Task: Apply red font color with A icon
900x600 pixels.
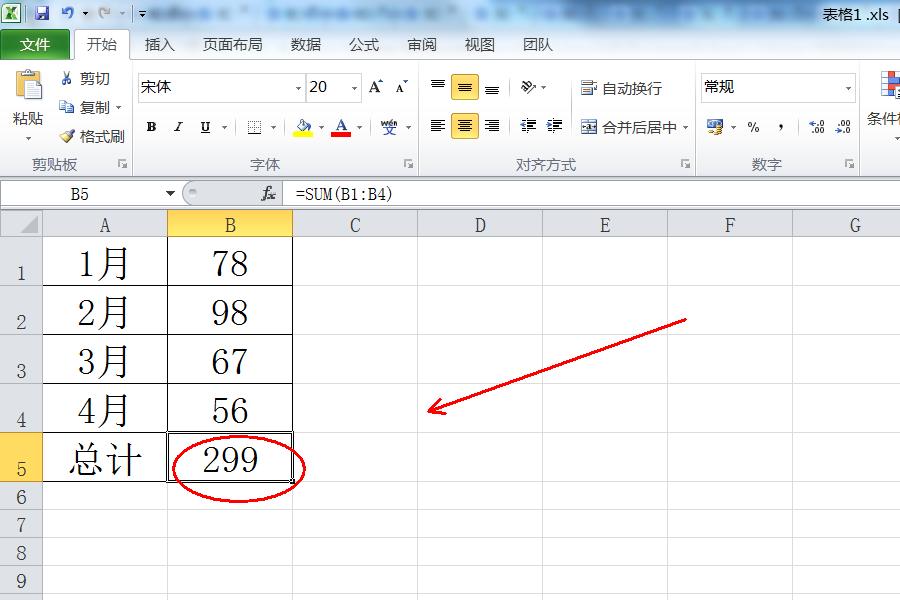Action: (x=341, y=127)
